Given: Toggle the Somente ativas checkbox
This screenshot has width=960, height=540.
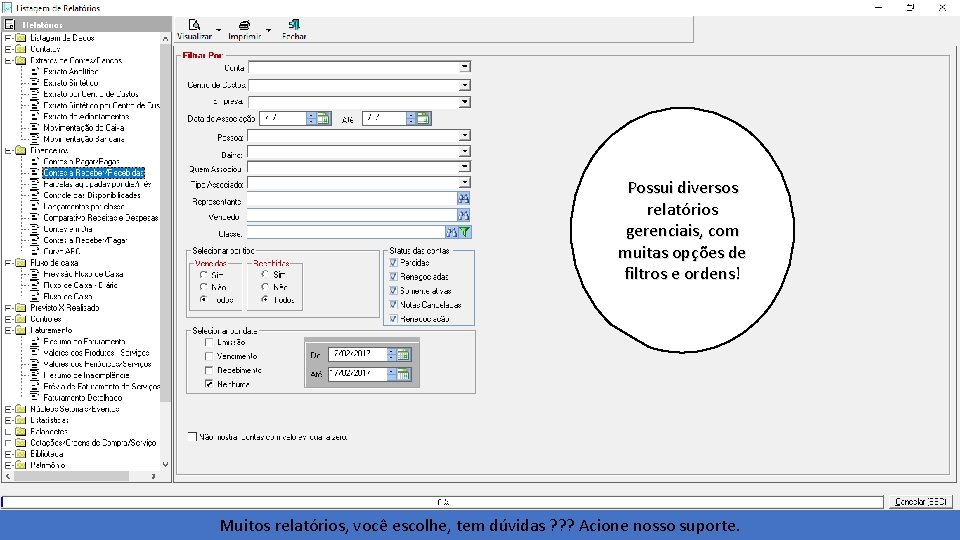Looking at the screenshot, I should (x=393, y=290).
